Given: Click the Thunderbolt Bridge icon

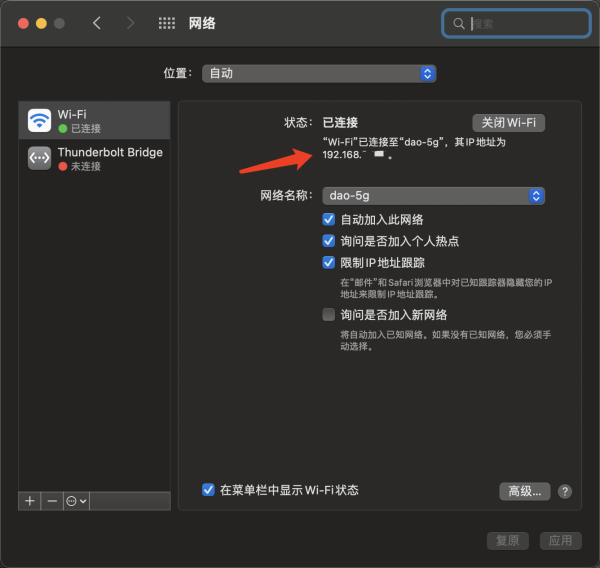Looking at the screenshot, I should pyautogui.click(x=40, y=158).
